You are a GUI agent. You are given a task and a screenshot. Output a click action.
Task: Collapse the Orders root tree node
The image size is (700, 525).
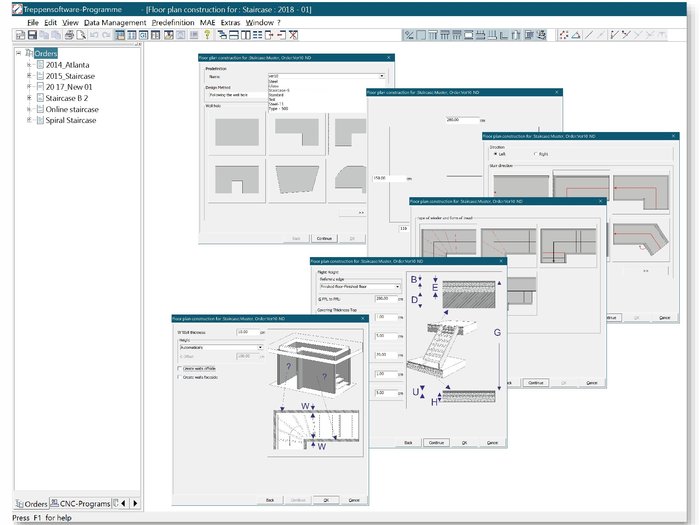pos(18,53)
